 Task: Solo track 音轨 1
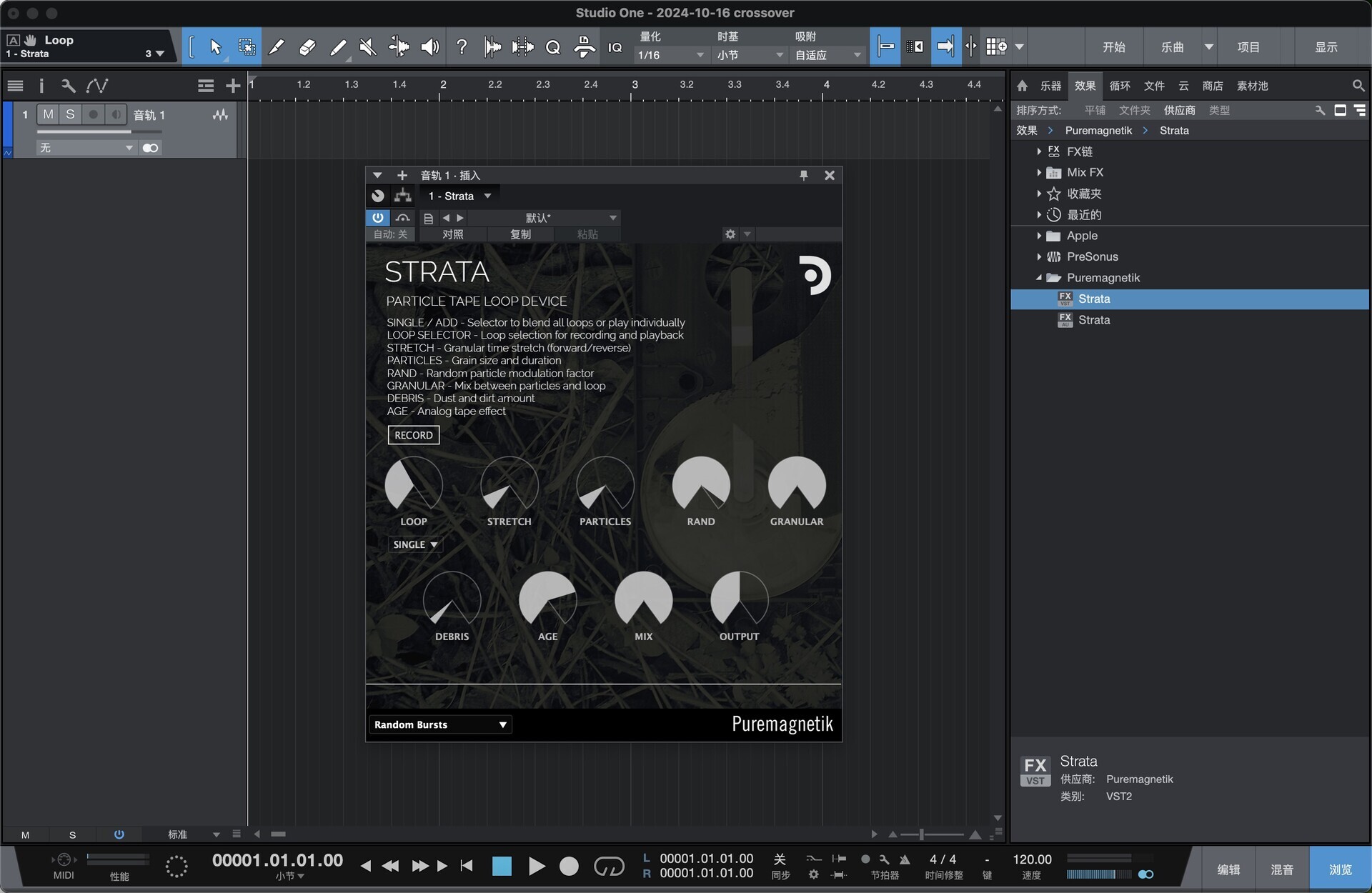tap(70, 114)
